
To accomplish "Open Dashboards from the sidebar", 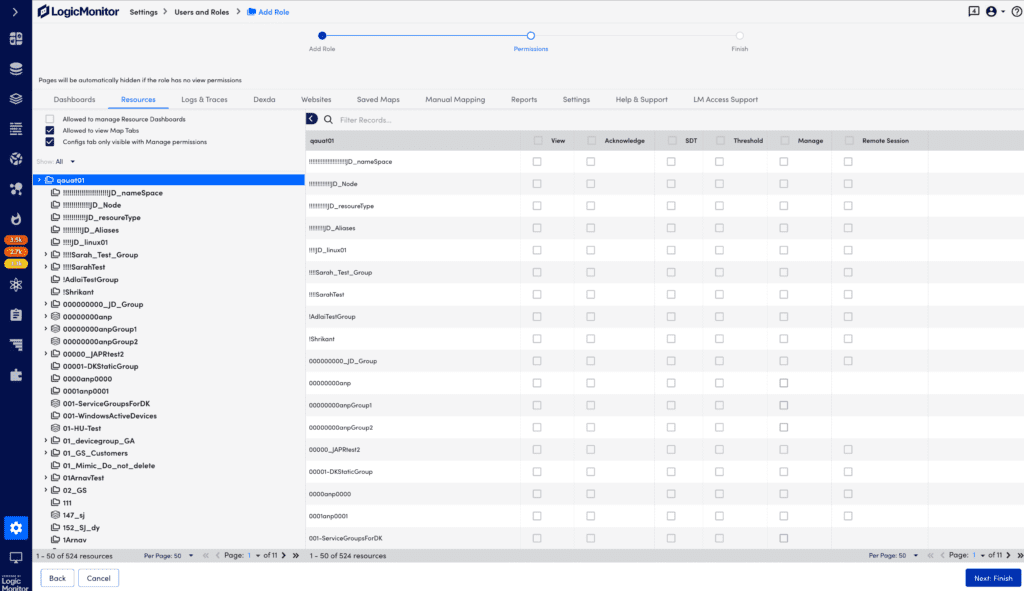I will (x=16, y=39).
